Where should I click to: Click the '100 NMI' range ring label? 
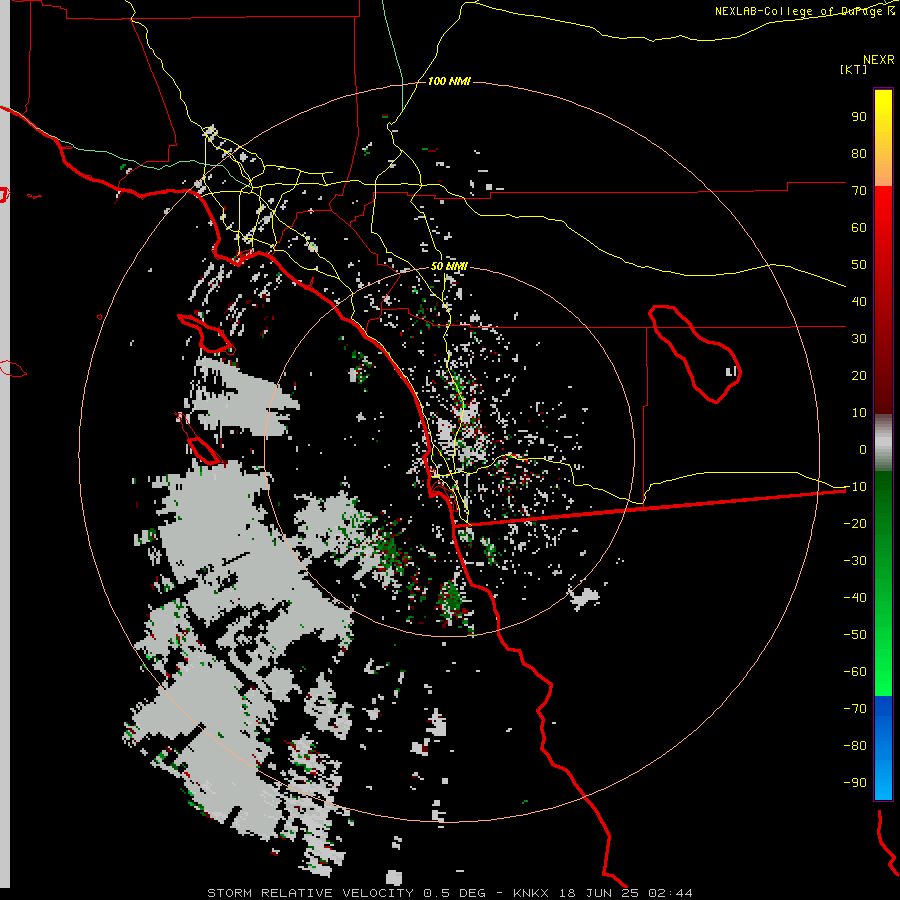pyautogui.click(x=449, y=82)
